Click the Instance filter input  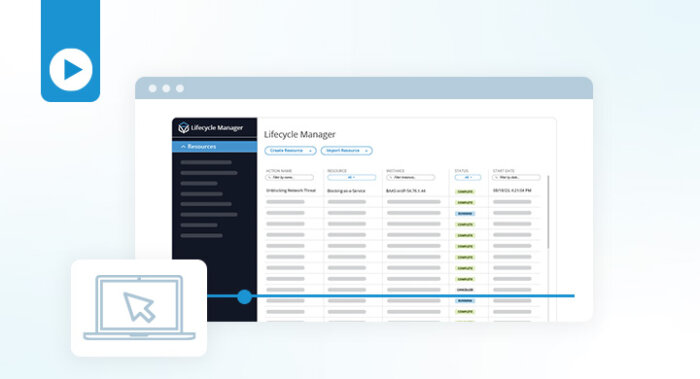point(410,177)
